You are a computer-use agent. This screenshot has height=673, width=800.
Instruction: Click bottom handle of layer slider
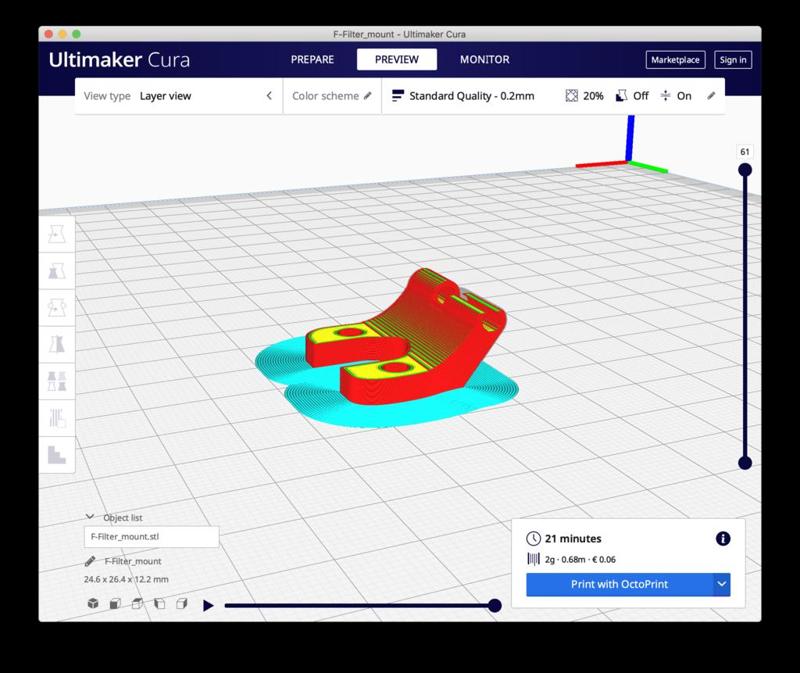click(x=745, y=463)
